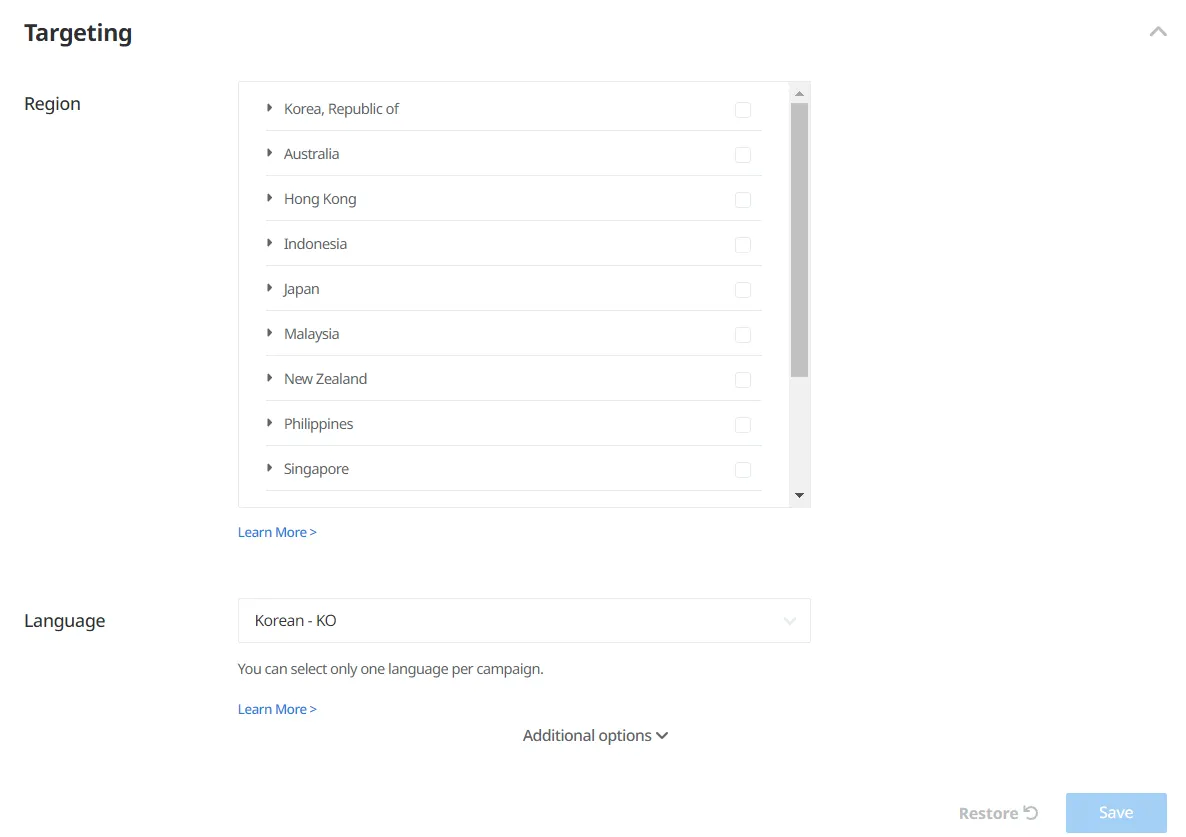Expand the New Zealand disclosure arrow
Screen dimensions: 1186x837
tap(270, 378)
